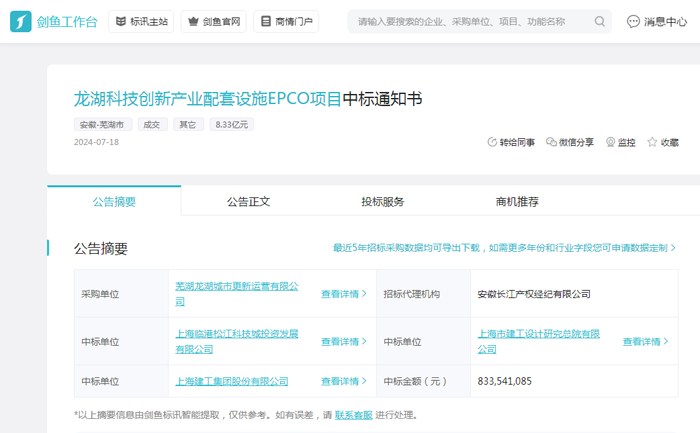Open the data export customization notice link
Viewport: 700px width, 433px height.
coord(504,248)
